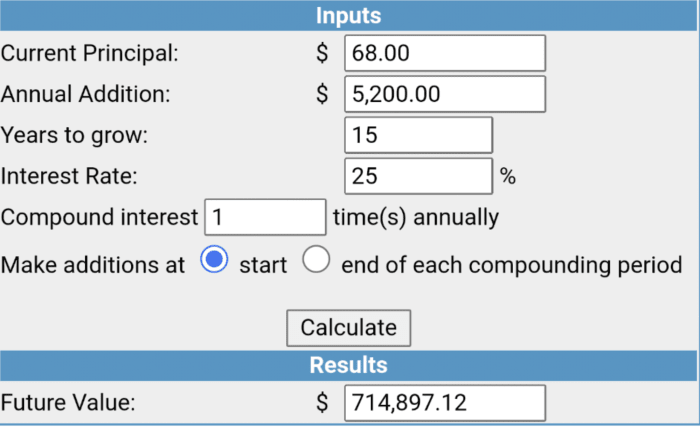Select the start radio button
Screen dimensions: 700x427
215,261
